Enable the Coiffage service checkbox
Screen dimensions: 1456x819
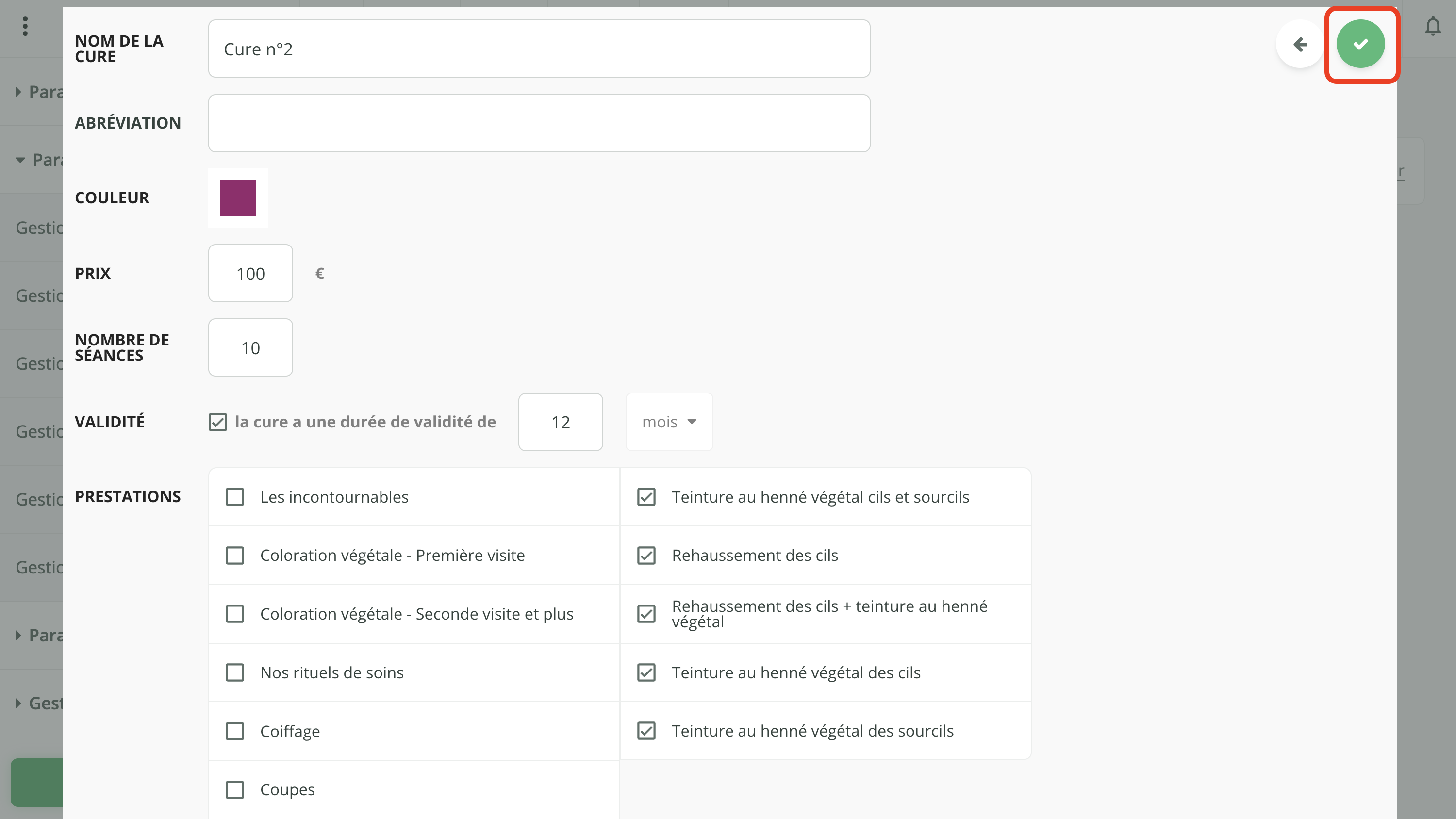point(234,731)
